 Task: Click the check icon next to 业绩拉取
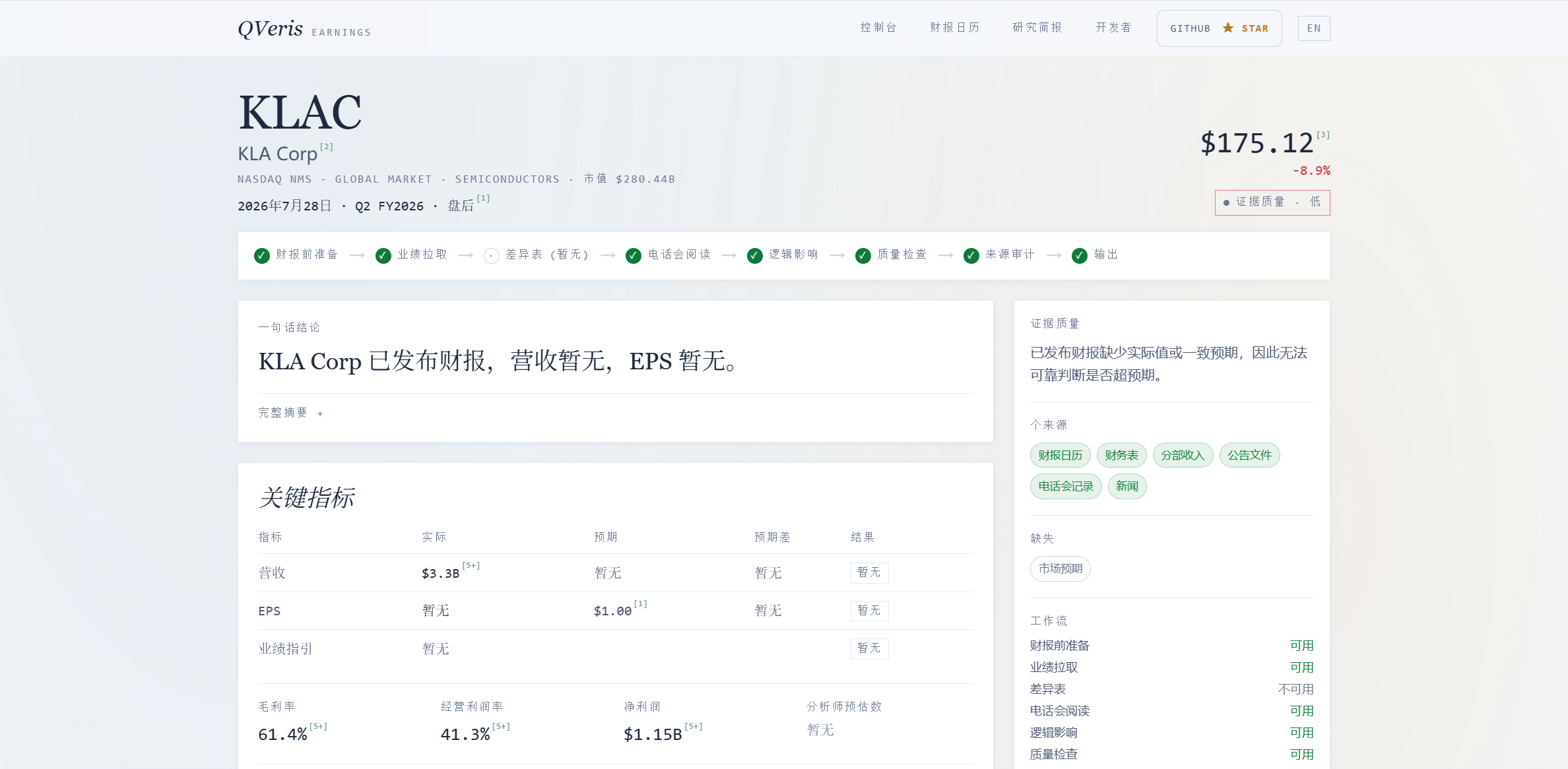(383, 255)
